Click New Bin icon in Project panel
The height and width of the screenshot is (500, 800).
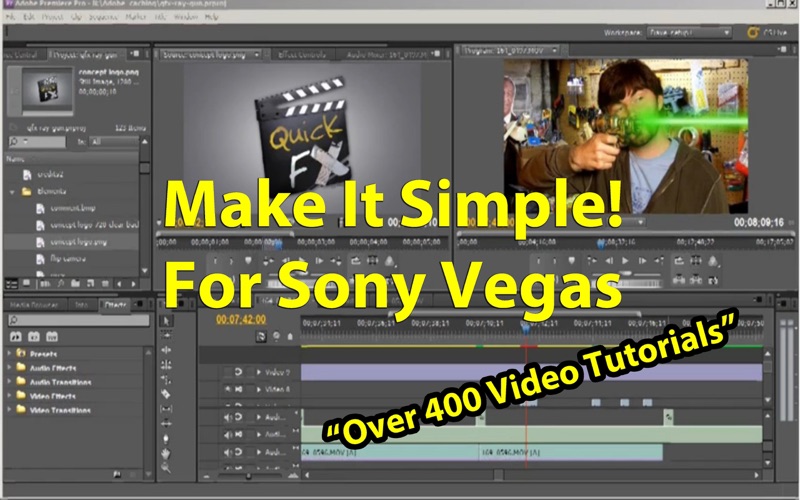75,283
